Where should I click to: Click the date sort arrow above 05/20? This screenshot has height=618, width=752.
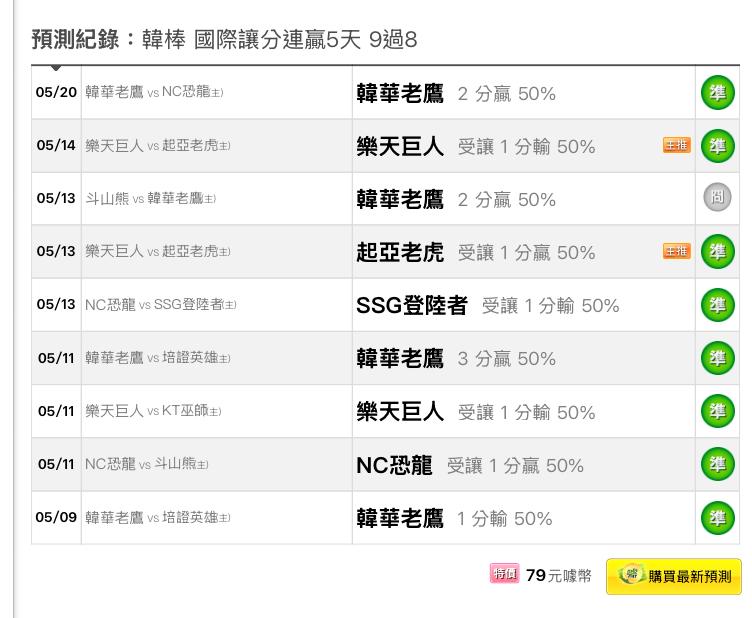56,68
